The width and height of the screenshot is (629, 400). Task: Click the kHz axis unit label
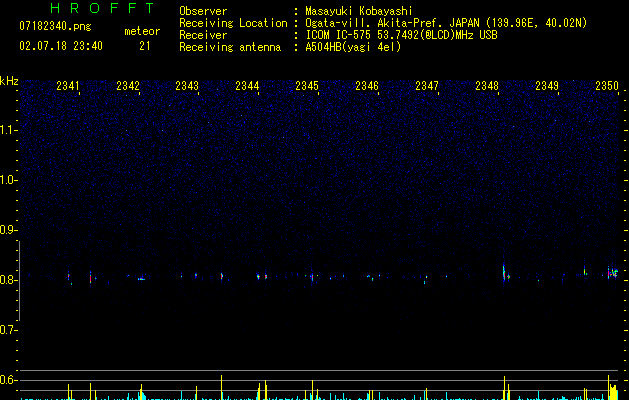pos(9,81)
